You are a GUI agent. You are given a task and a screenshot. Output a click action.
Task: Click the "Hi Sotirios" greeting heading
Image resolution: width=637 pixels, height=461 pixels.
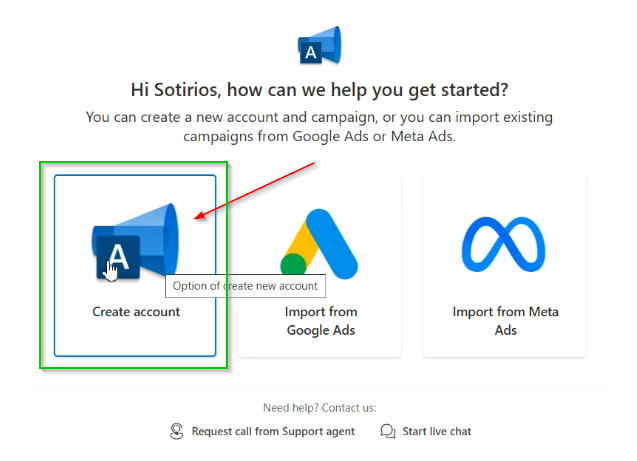pos(320,90)
